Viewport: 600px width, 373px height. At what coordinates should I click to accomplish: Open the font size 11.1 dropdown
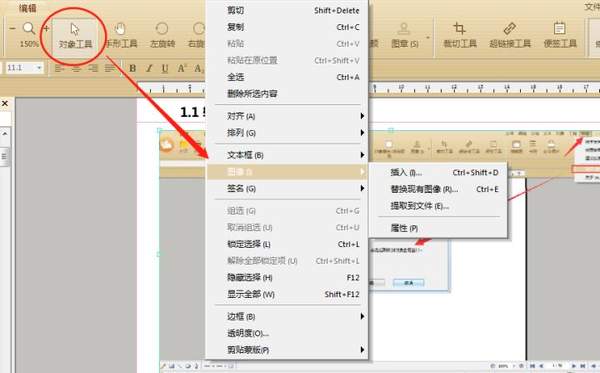point(39,68)
